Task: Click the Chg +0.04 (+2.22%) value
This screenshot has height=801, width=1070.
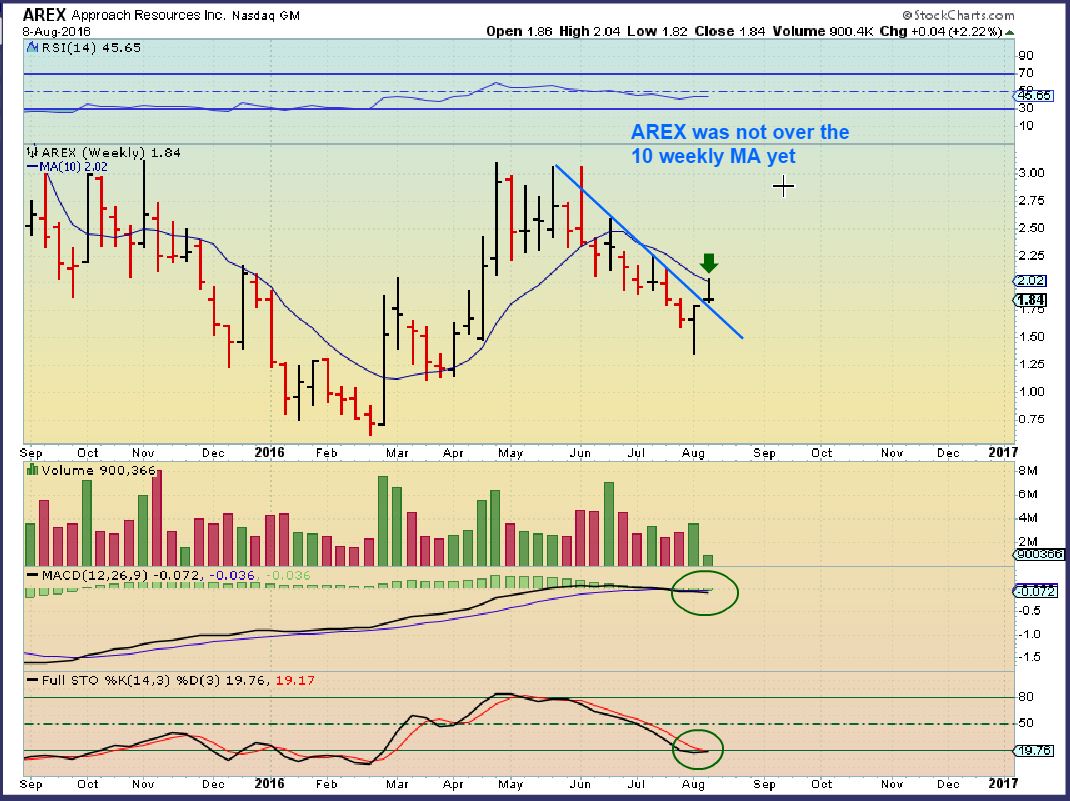Action: pos(941,31)
